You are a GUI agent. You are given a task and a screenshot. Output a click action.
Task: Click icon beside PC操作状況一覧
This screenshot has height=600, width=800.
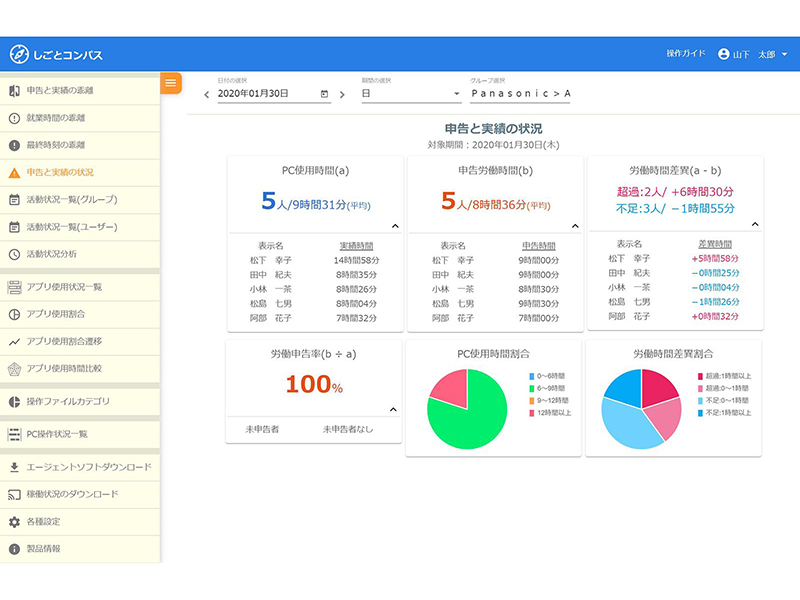click(14, 434)
